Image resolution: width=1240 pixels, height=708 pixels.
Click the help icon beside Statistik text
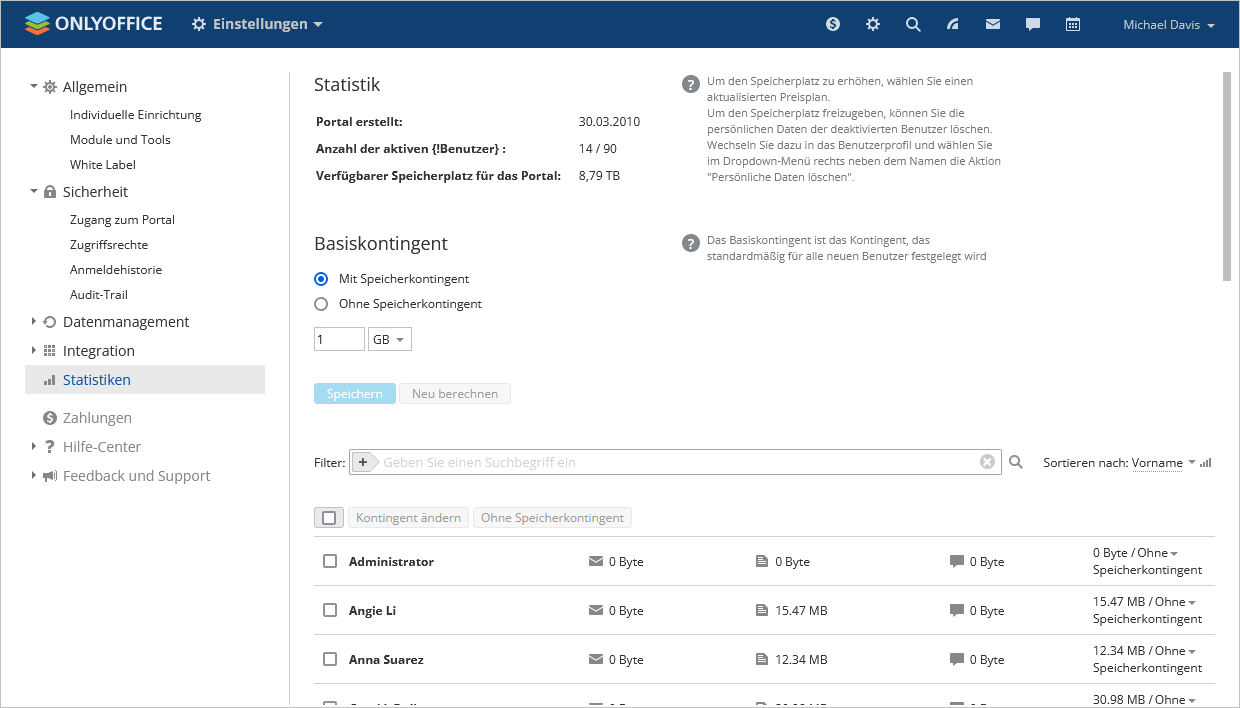pyautogui.click(x=690, y=84)
